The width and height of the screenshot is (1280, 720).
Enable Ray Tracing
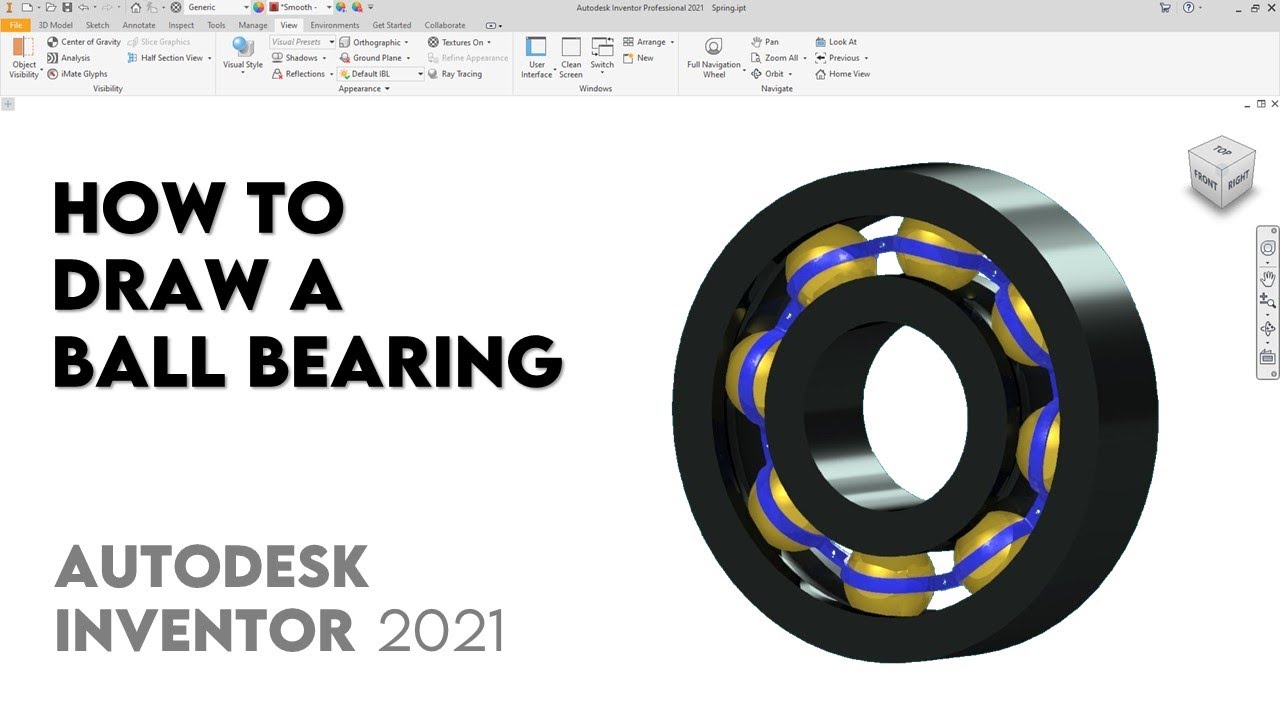point(455,74)
